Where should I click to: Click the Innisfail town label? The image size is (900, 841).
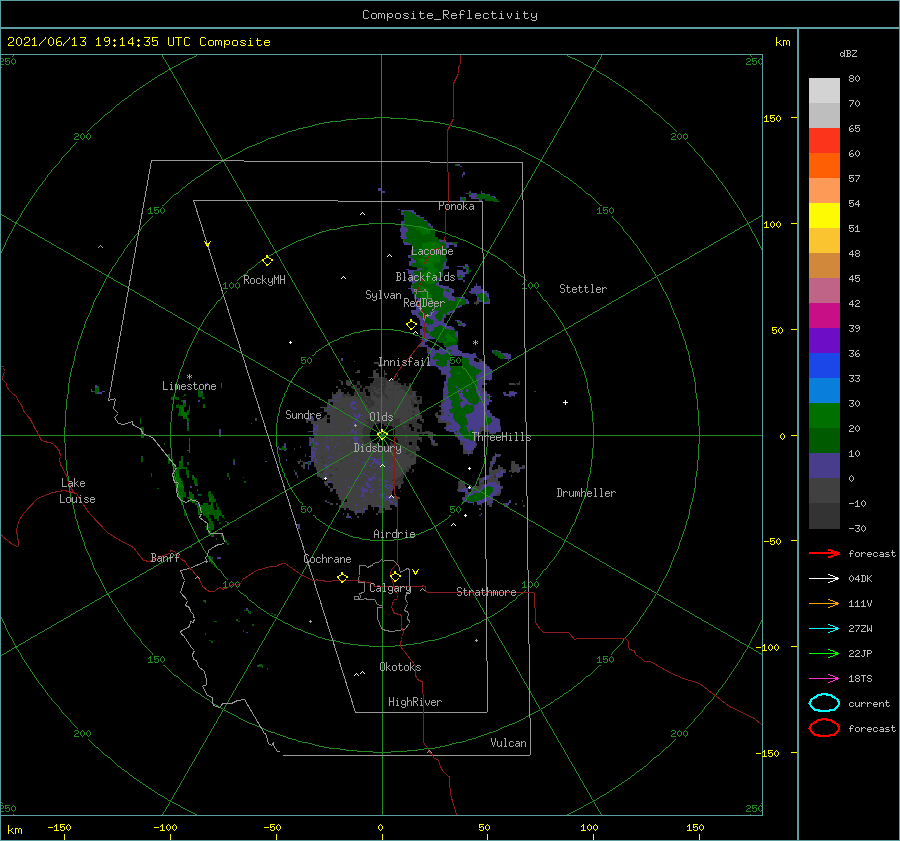point(404,362)
